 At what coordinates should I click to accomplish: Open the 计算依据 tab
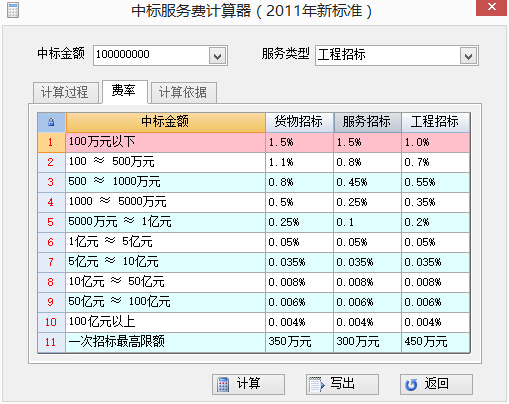pyautogui.click(x=184, y=92)
